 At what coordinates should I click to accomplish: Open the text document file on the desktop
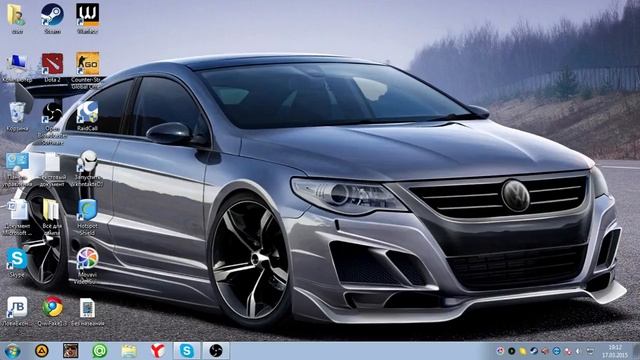pos(52,162)
